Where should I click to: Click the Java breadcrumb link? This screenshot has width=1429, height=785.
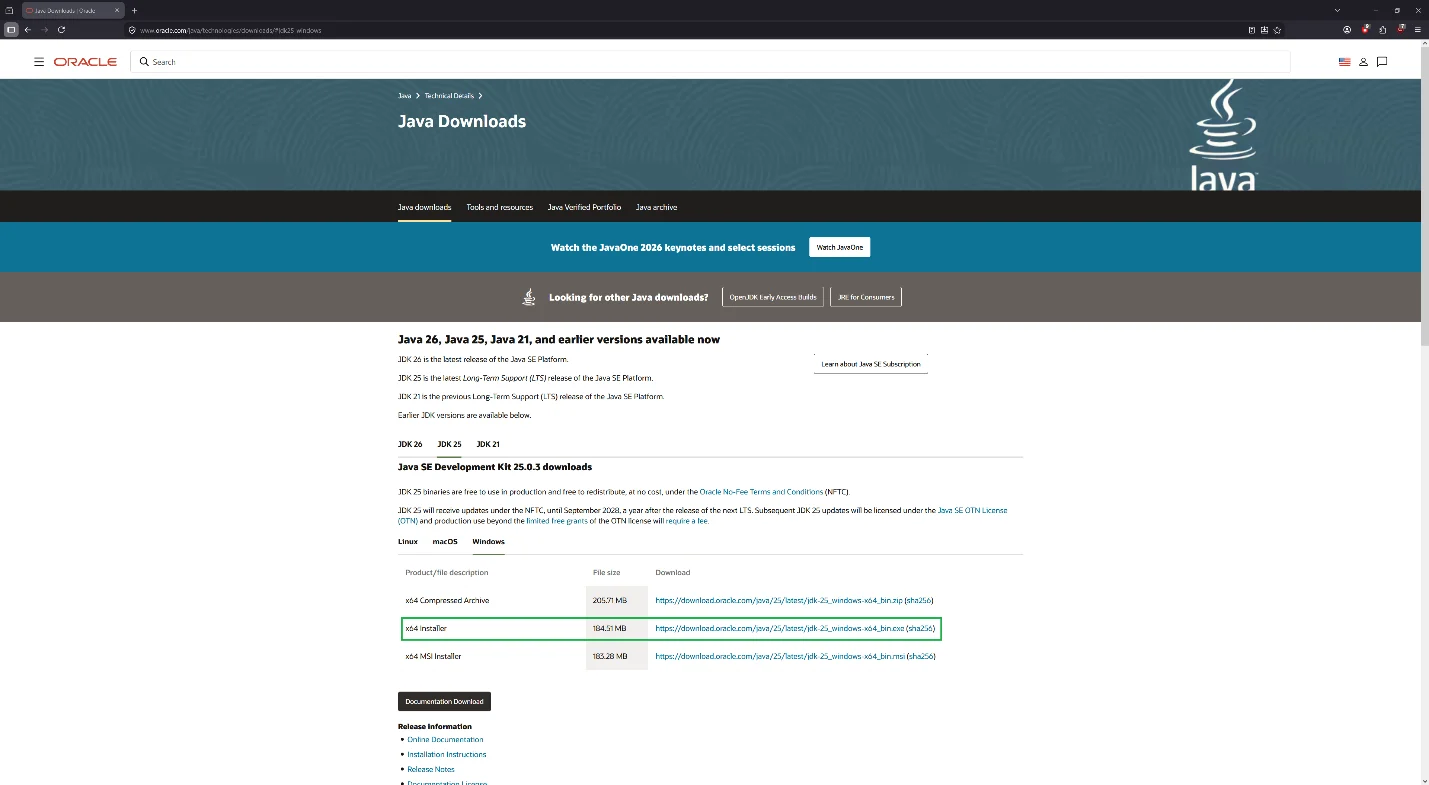click(404, 96)
